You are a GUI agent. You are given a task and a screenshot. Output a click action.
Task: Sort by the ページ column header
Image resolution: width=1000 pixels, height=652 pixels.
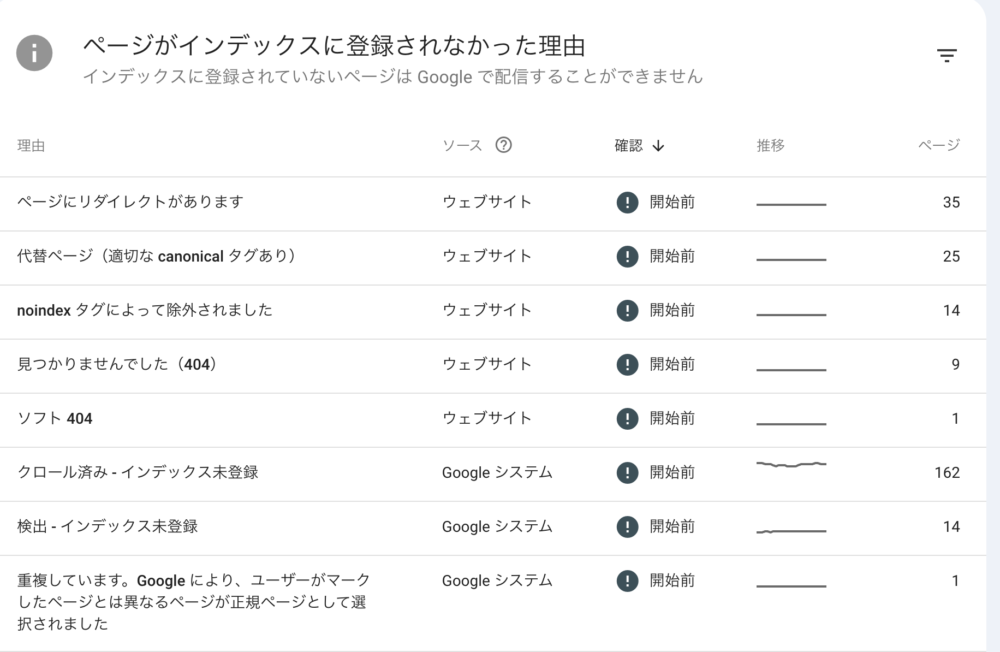(939, 145)
